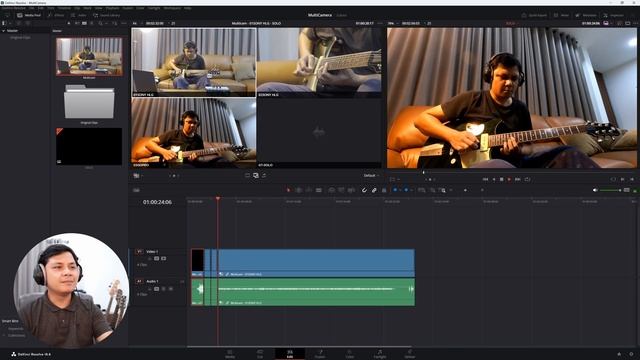The width and height of the screenshot is (640, 360).
Task: Open the Default multicam layout dropdown
Action: point(371,176)
